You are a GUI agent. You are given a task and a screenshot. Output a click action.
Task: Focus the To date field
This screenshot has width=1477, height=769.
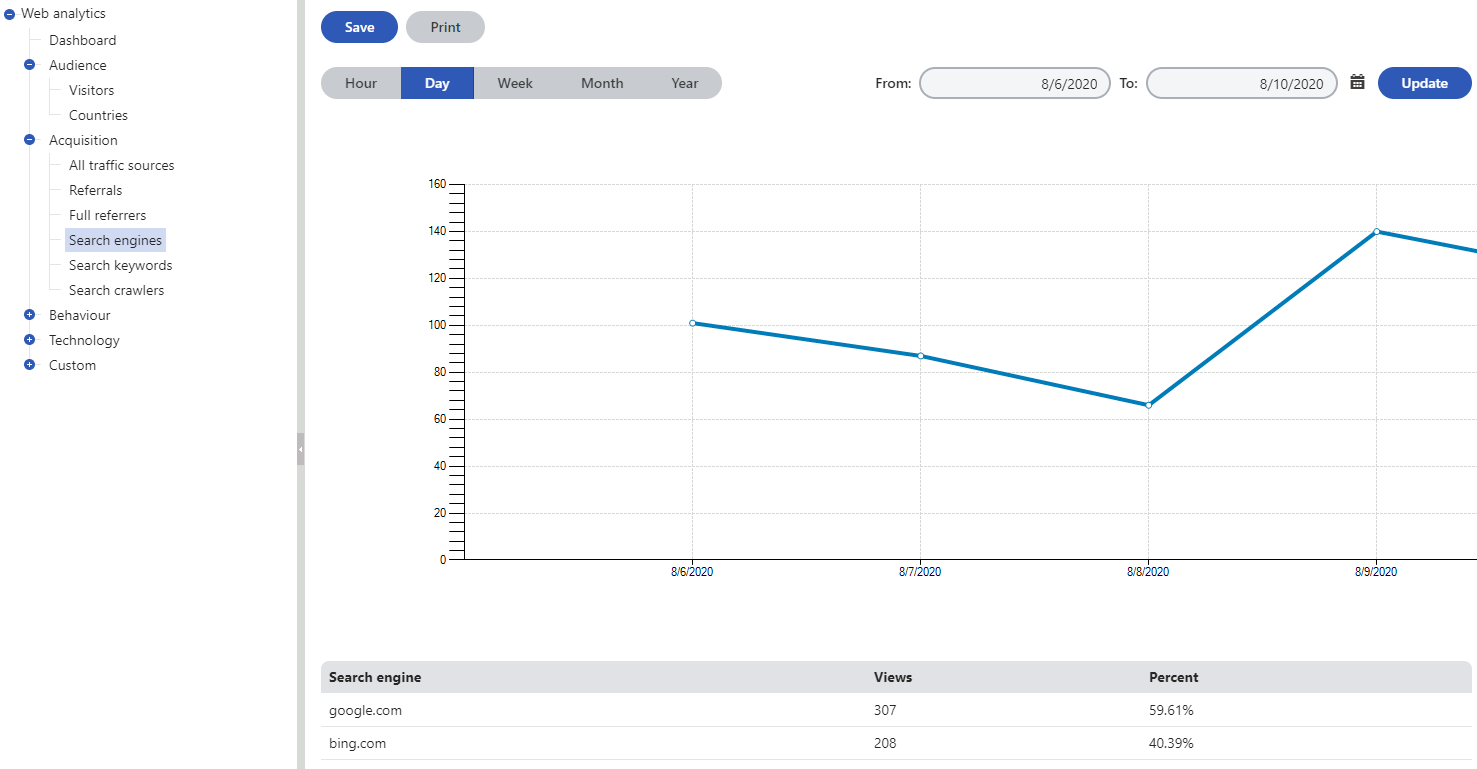1241,84
